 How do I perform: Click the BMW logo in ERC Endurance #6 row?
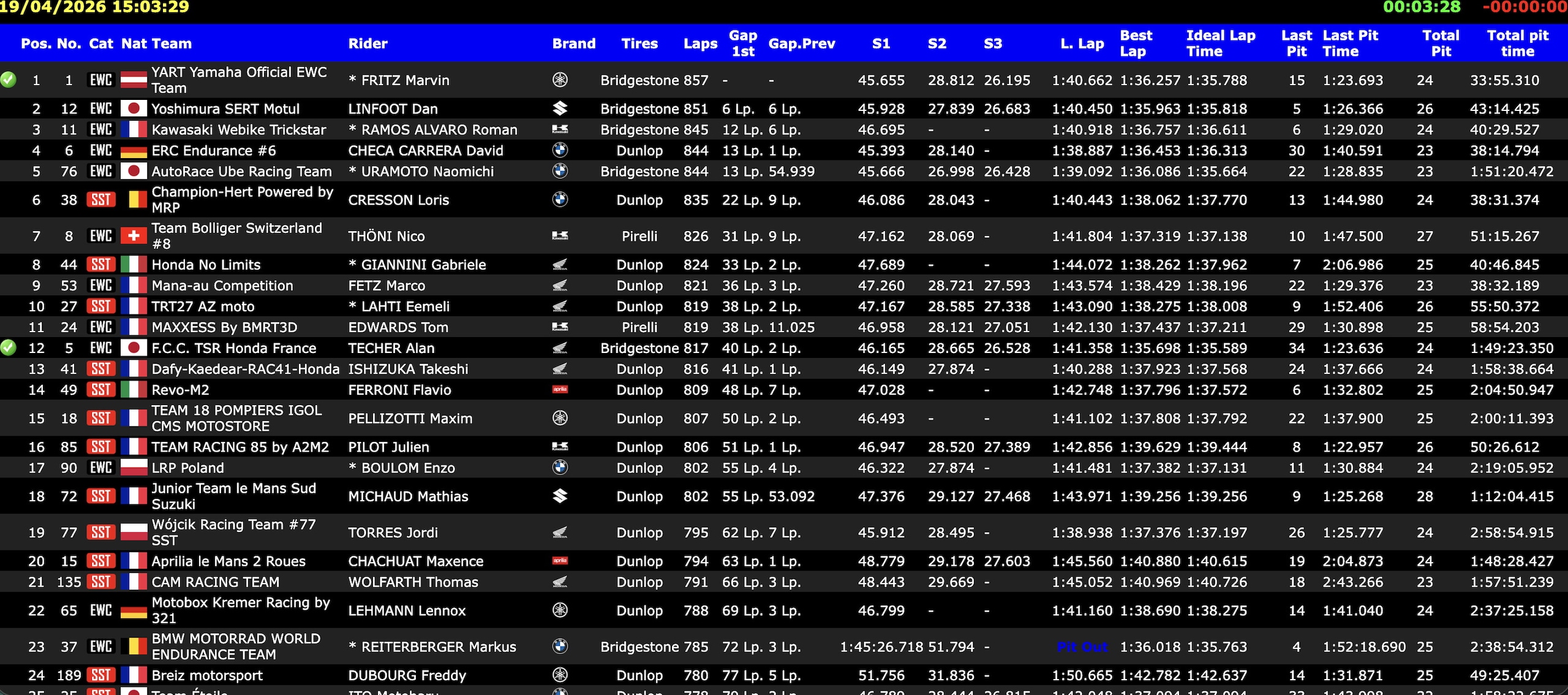[560, 150]
